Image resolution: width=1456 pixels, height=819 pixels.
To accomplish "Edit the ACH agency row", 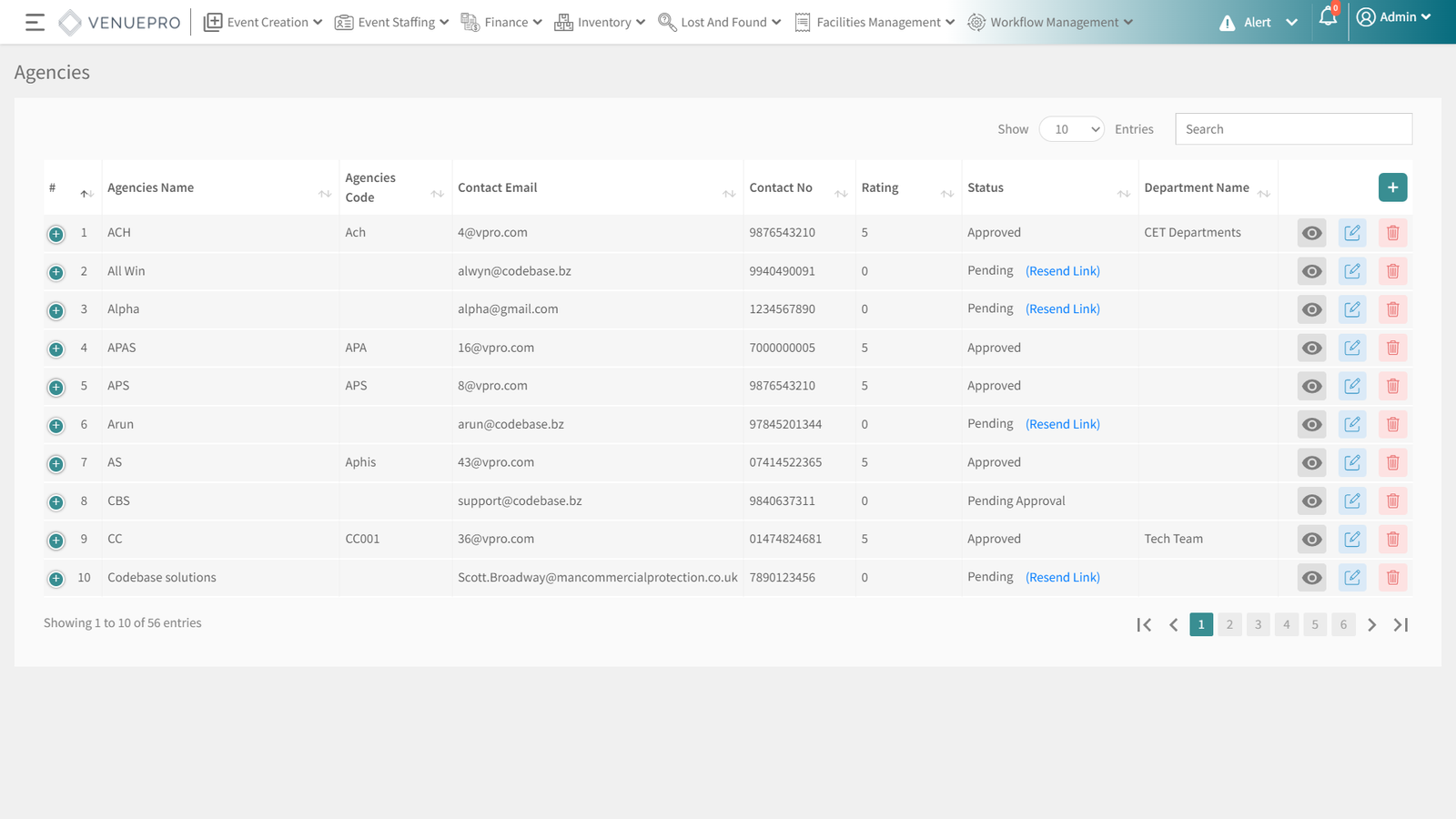I will (1352, 233).
